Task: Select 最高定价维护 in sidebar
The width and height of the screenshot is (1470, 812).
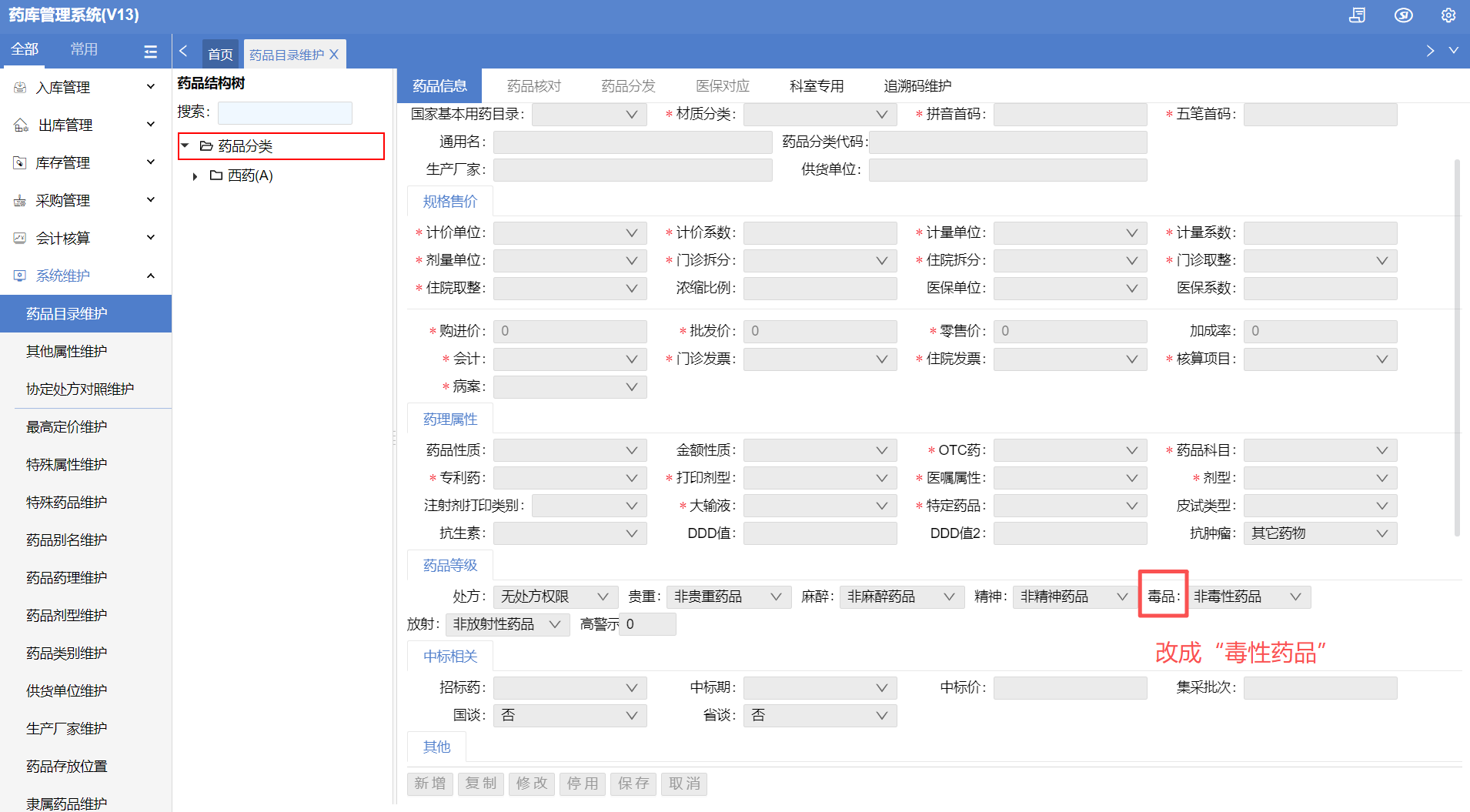Action: click(85, 427)
